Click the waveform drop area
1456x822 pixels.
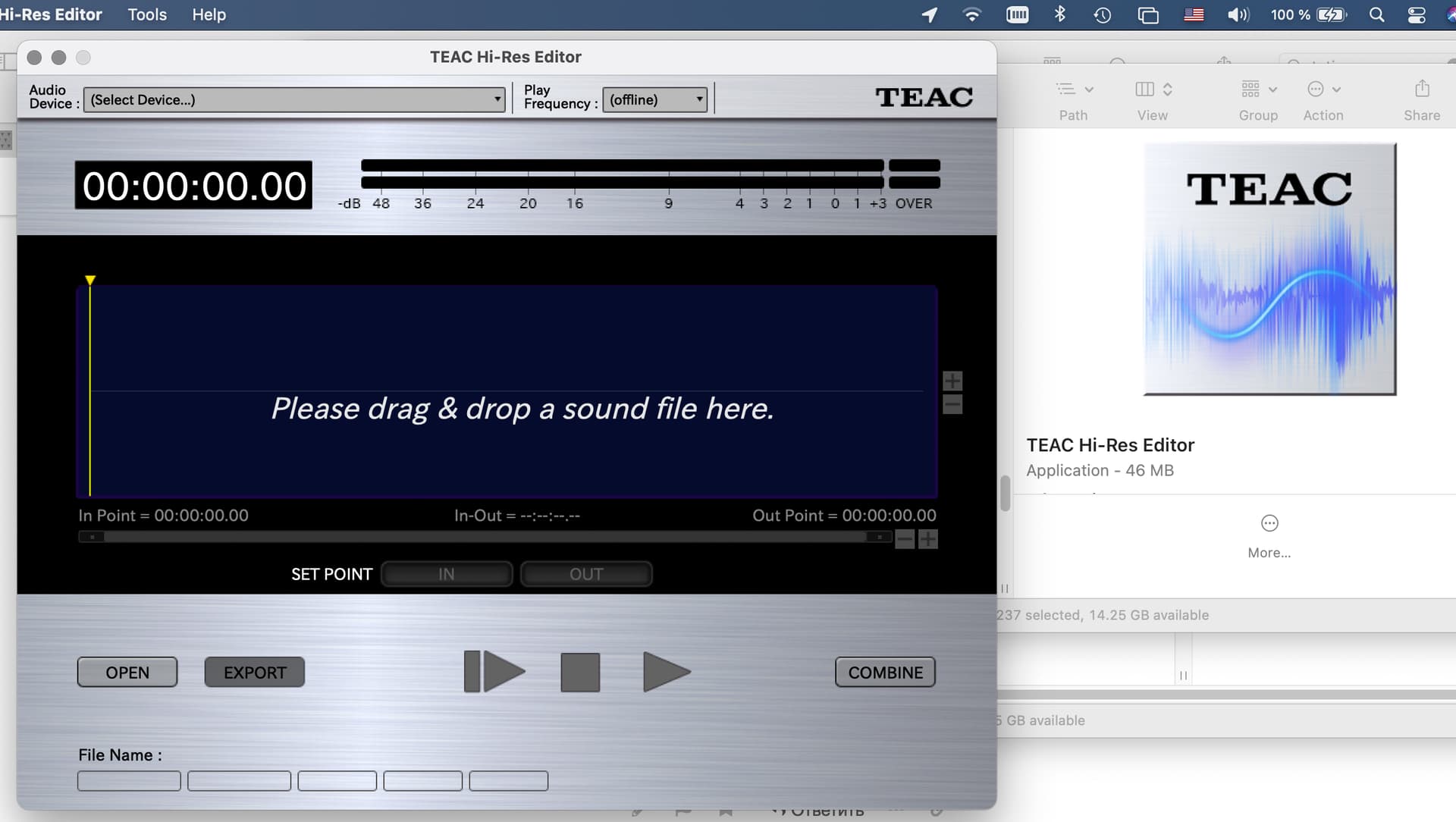(507, 391)
